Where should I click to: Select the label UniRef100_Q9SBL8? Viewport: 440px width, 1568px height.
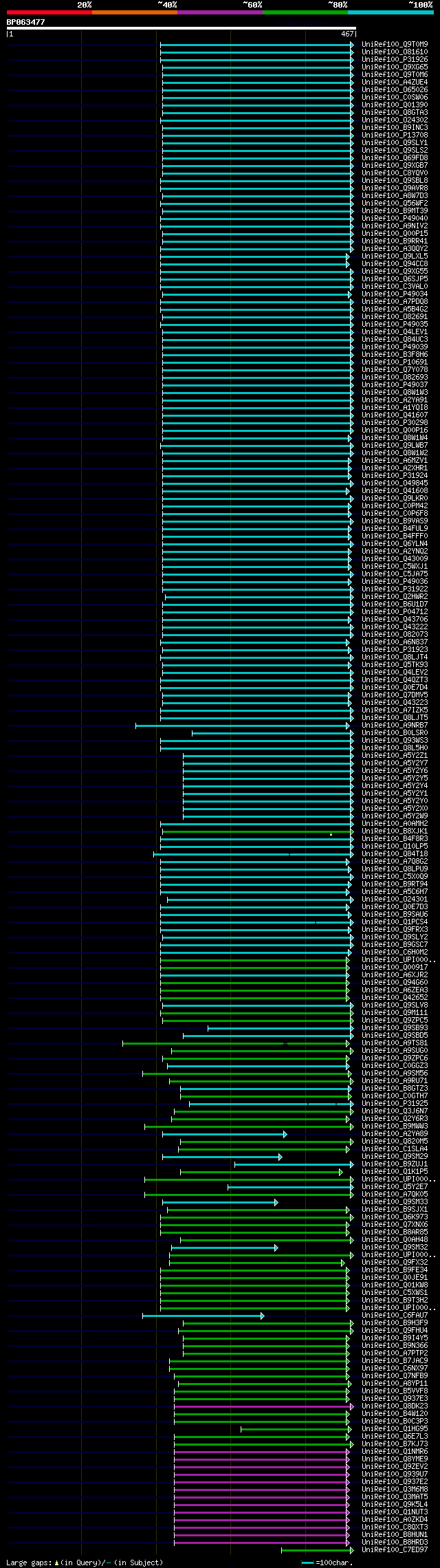(x=395, y=181)
